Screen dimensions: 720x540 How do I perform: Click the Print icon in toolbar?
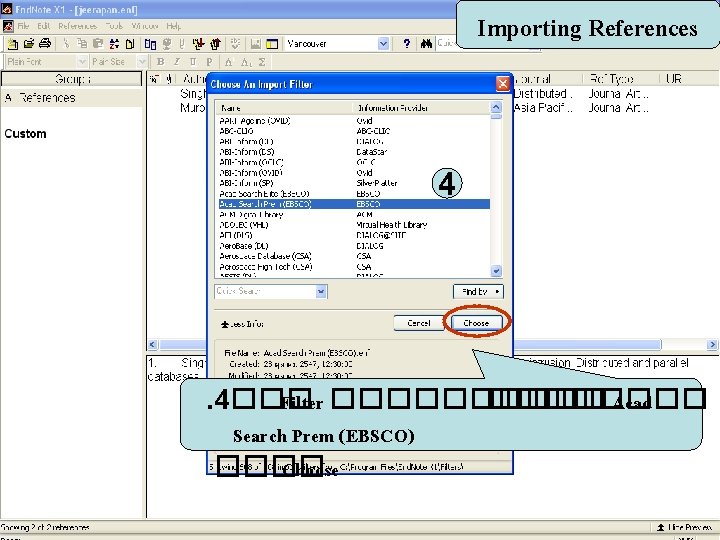tap(45, 44)
